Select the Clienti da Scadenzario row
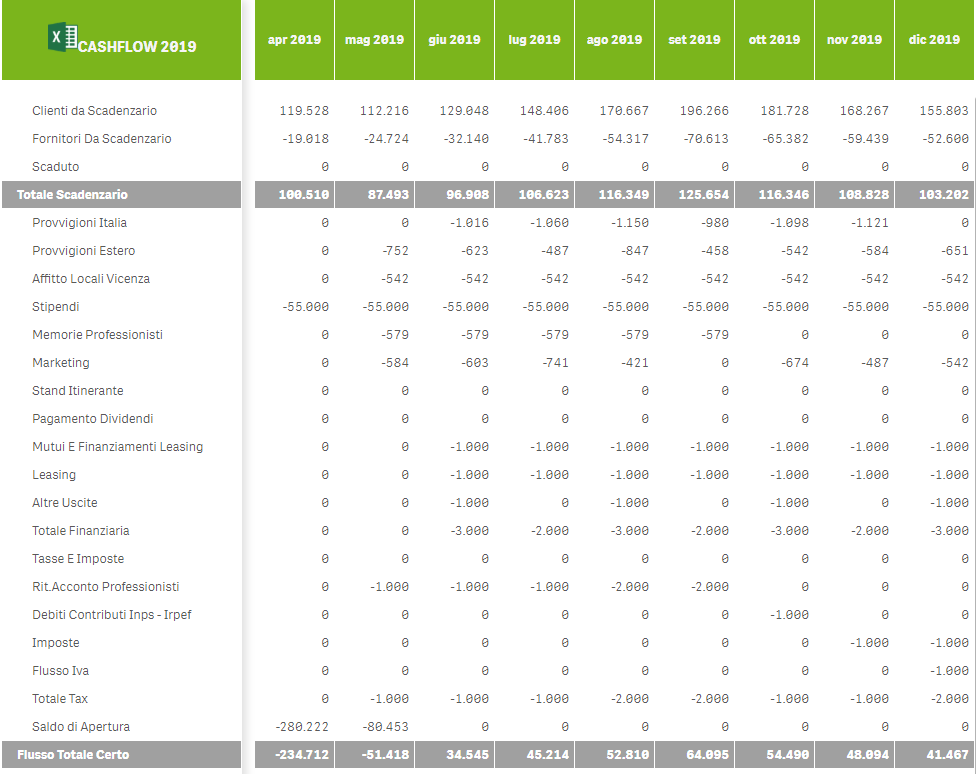This screenshot has width=976, height=774. coord(94,111)
